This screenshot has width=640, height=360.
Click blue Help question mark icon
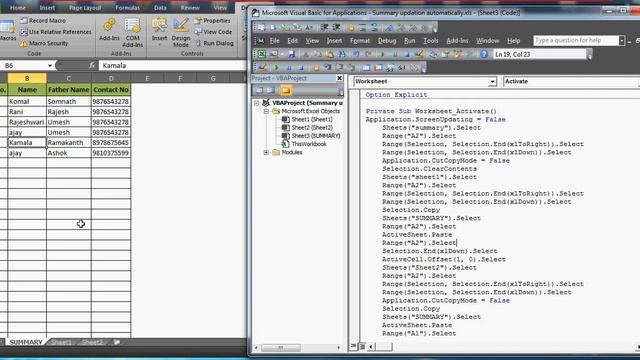pos(484,54)
